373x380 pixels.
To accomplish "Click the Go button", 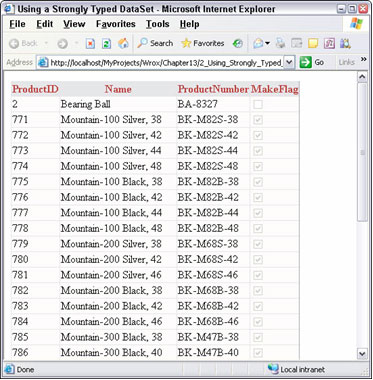I will (x=312, y=62).
